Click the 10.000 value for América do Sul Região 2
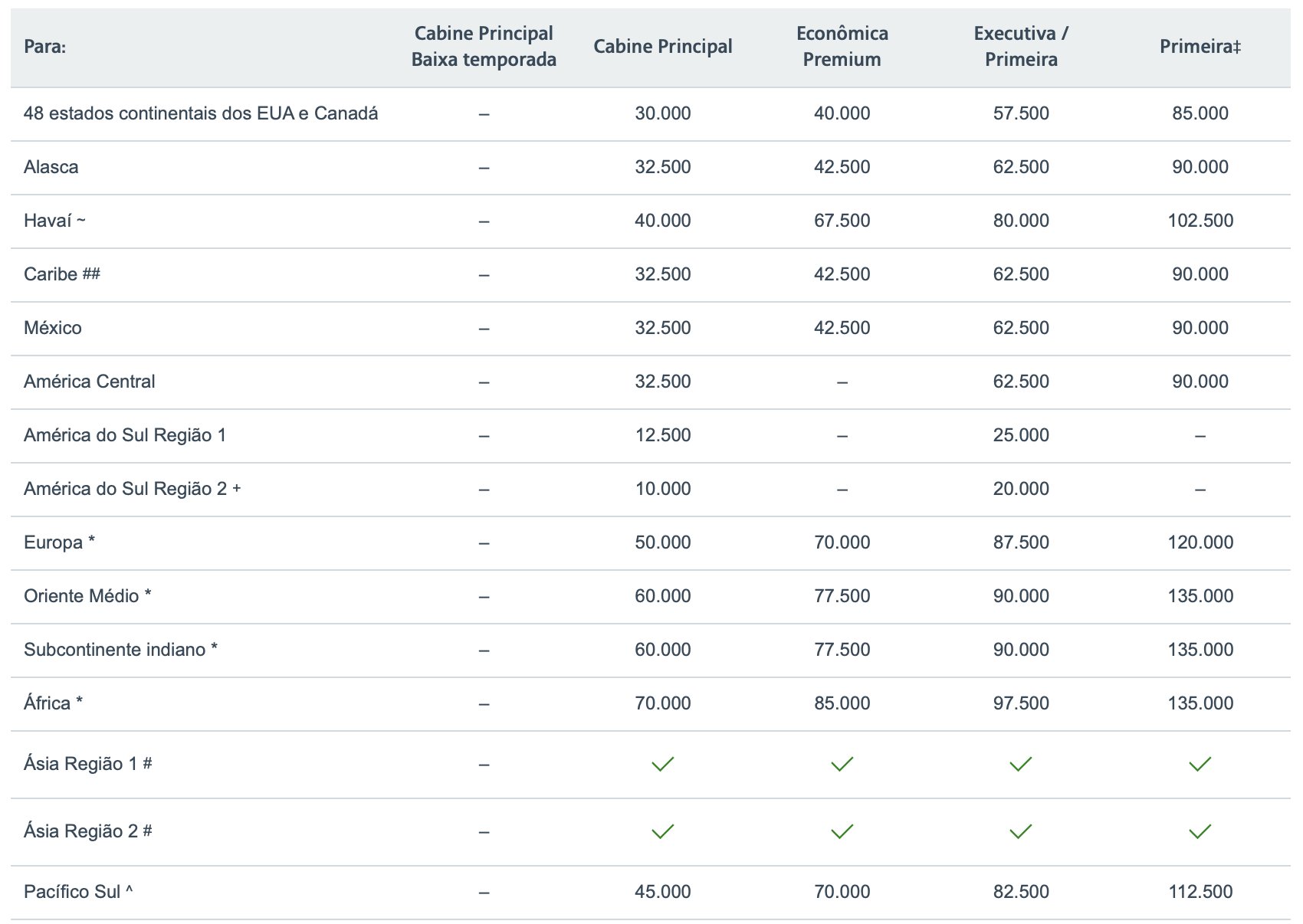The height and width of the screenshot is (924, 1303). pos(662,489)
